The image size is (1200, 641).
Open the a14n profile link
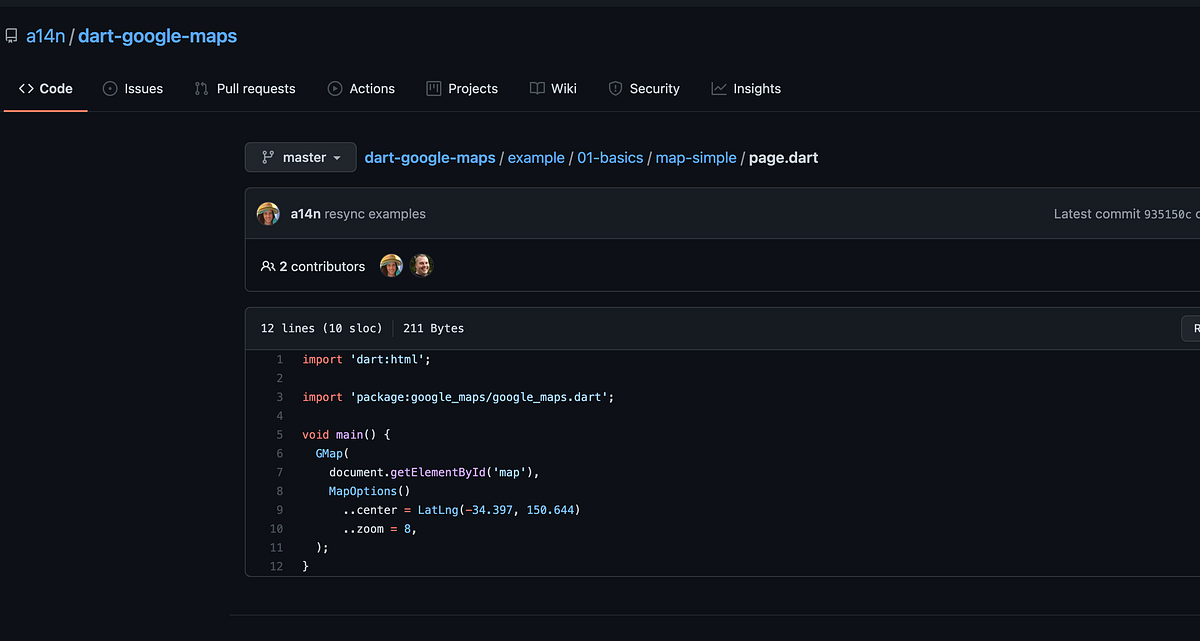click(x=45, y=35)
